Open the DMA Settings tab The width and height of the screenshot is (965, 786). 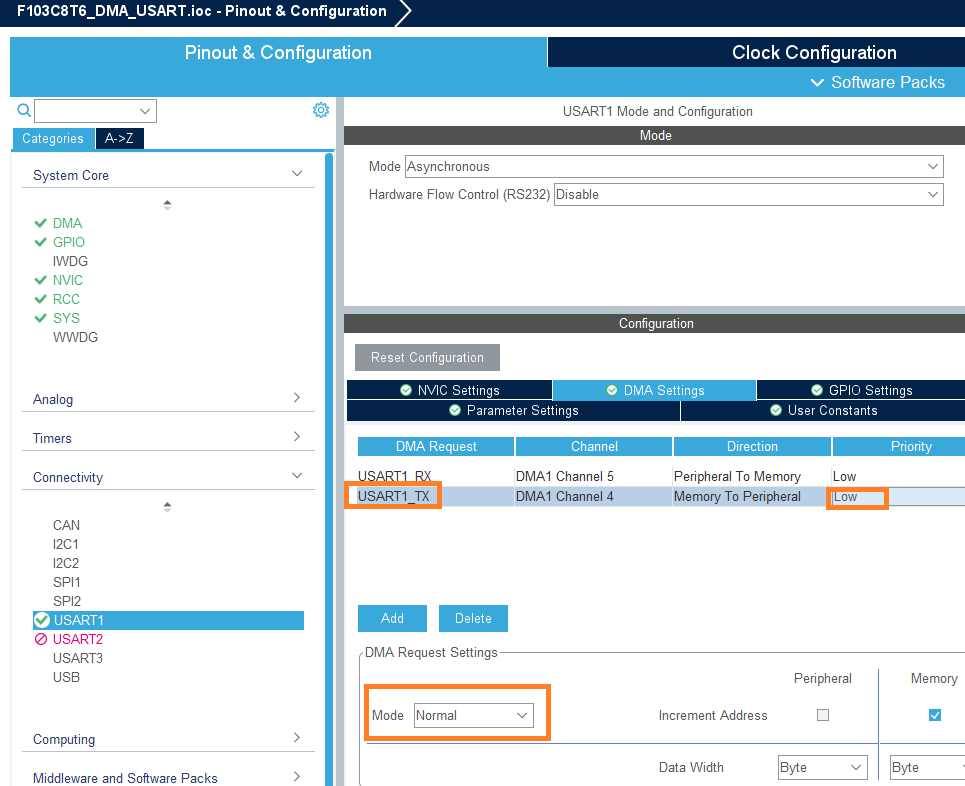click(654, 390)
